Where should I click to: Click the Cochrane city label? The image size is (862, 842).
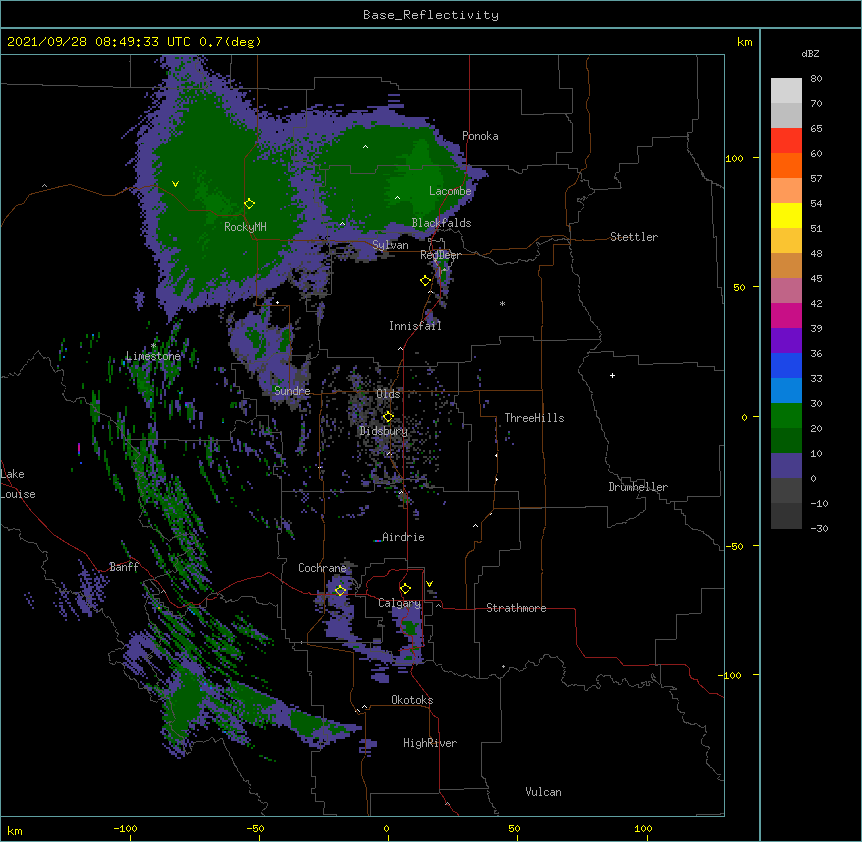tap(322, 568)
